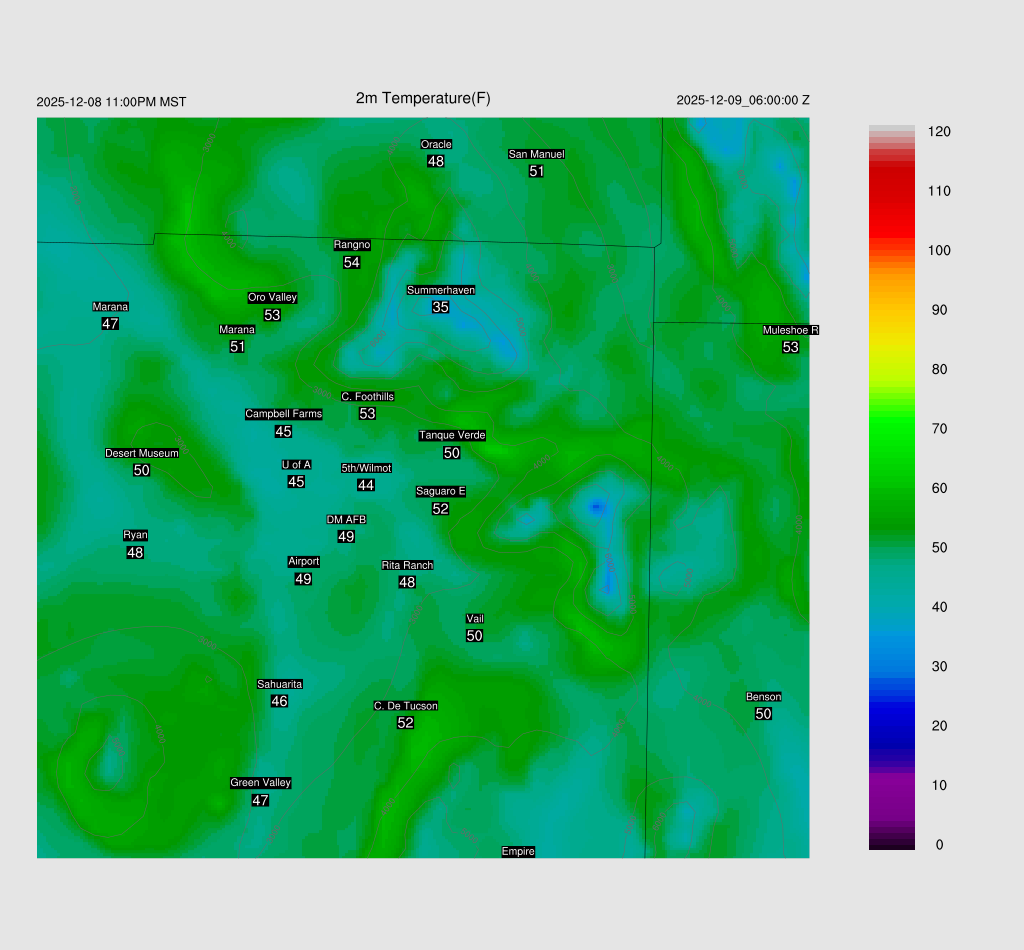The image size is (1024, 950).
Task: Click the Desert Museum station label
Action: (142, 453)
